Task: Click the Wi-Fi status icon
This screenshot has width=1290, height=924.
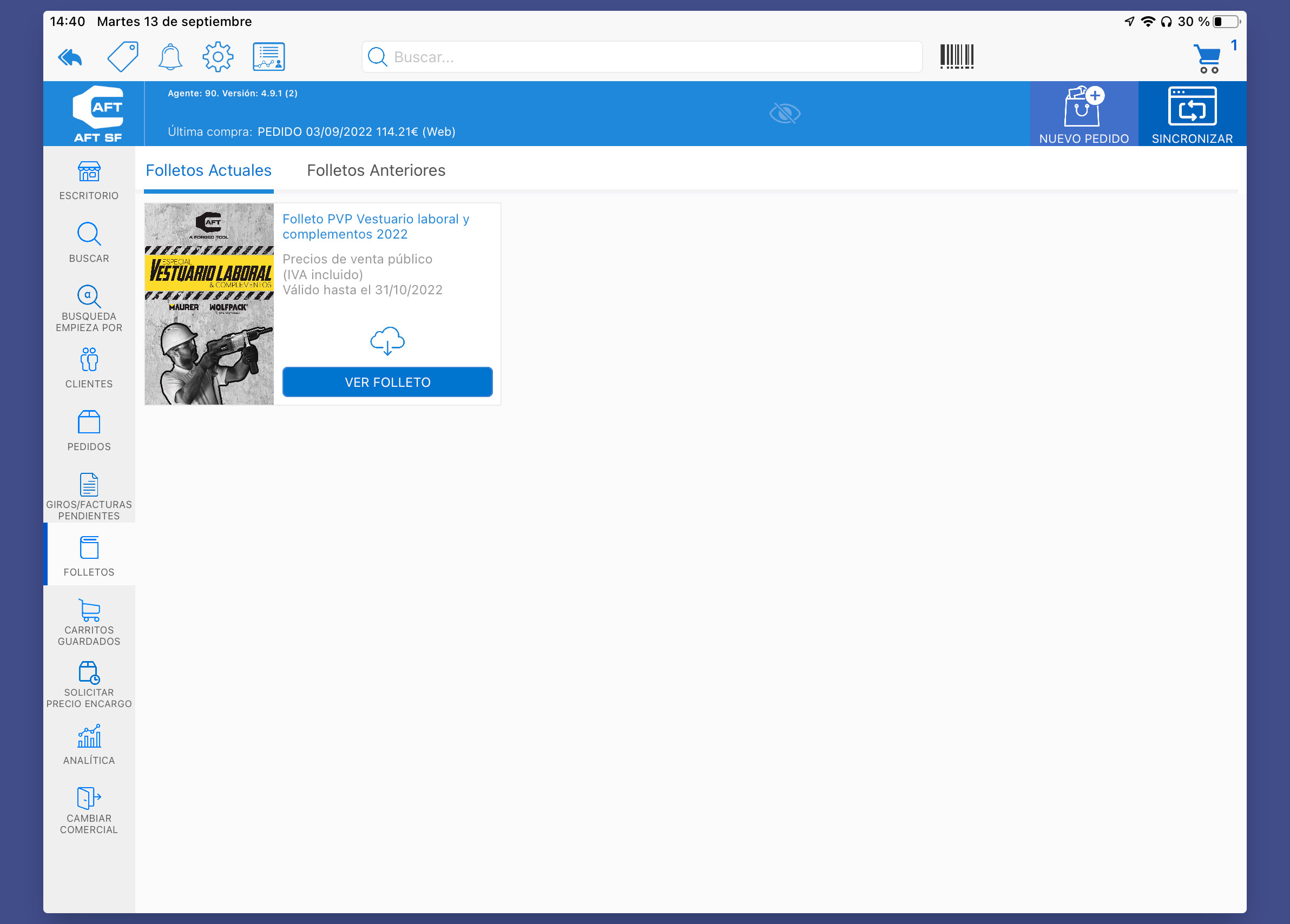Action: 1148,22
